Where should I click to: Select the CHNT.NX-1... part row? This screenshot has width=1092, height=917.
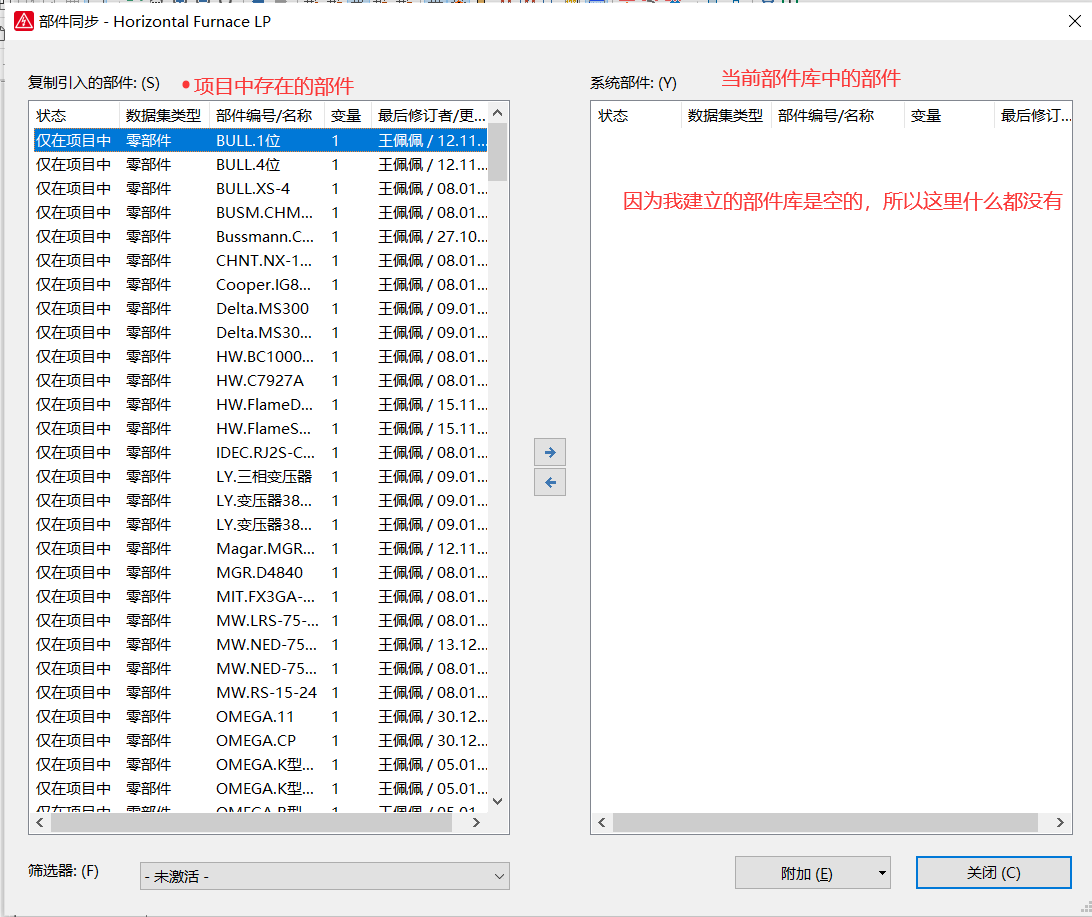260,260
